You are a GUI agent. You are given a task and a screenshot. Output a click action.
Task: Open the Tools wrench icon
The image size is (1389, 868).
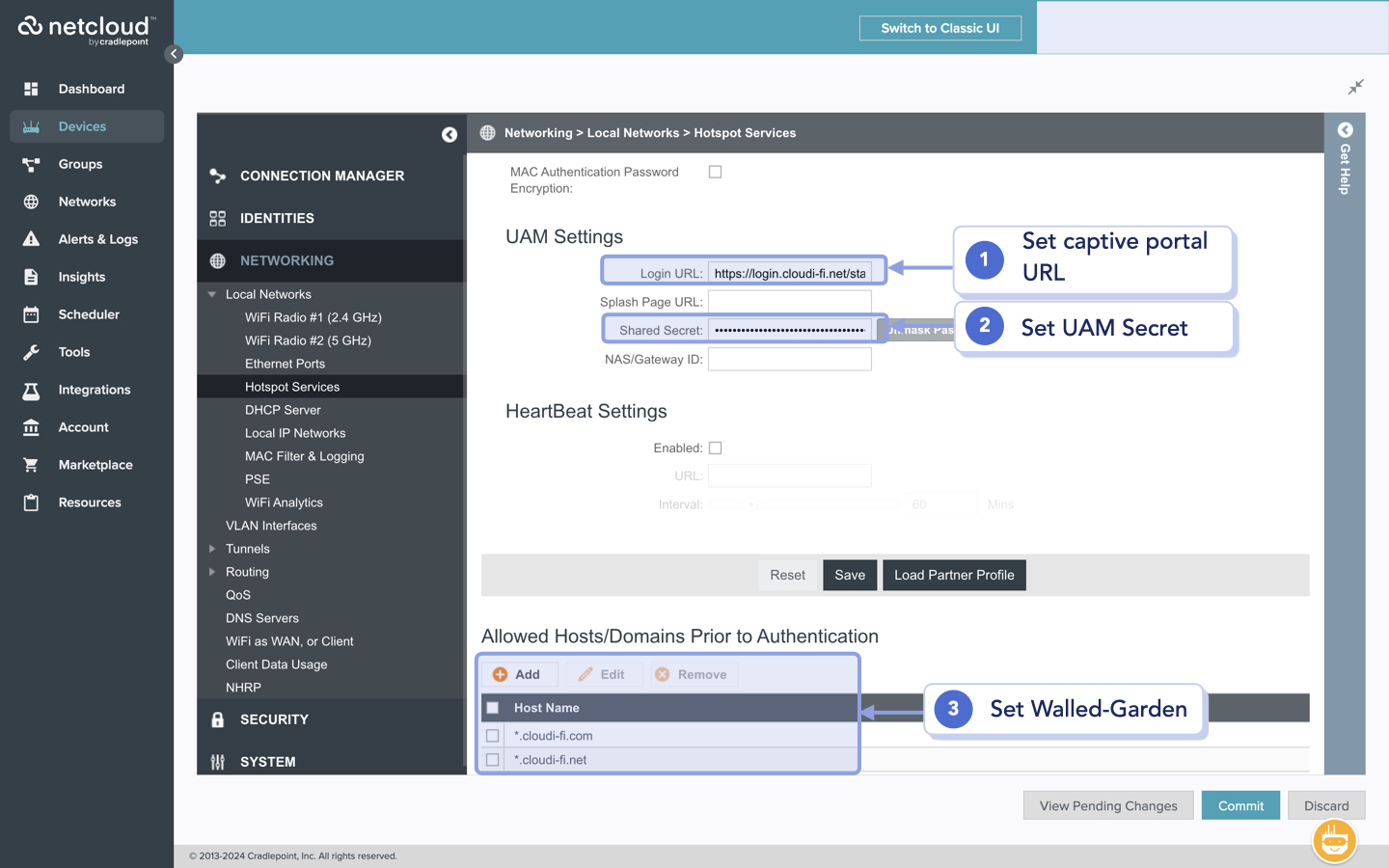click(x=31, y=352)
